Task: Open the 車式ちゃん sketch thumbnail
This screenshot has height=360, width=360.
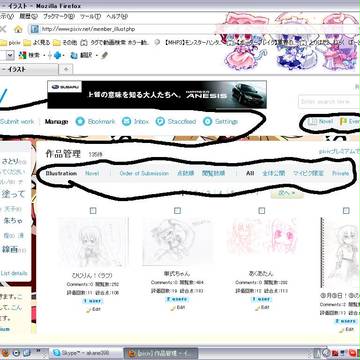Action: pyautogui.click(x=177, y=241)
